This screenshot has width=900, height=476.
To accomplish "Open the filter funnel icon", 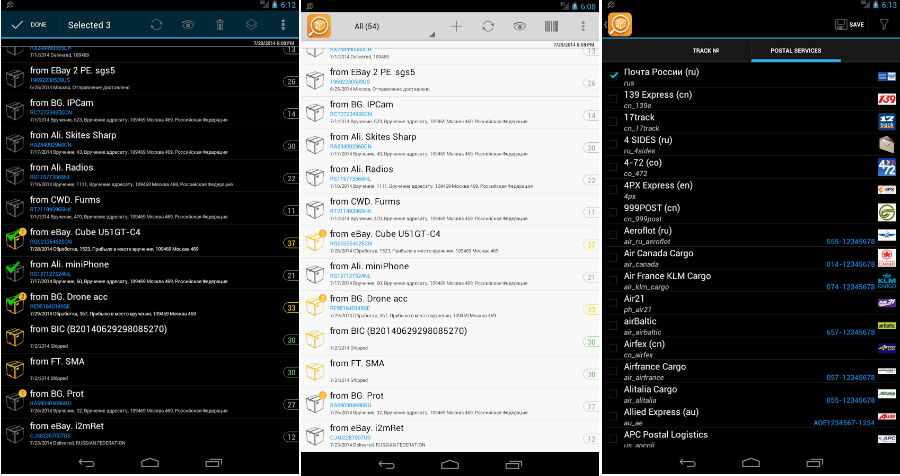I will (883, 24).
